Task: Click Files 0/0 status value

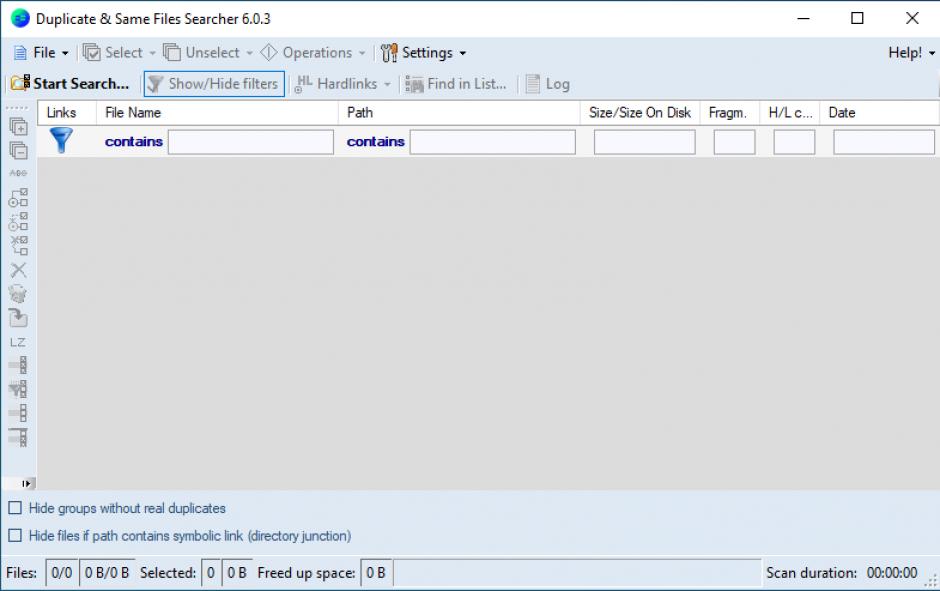Action: pos(62,573)
